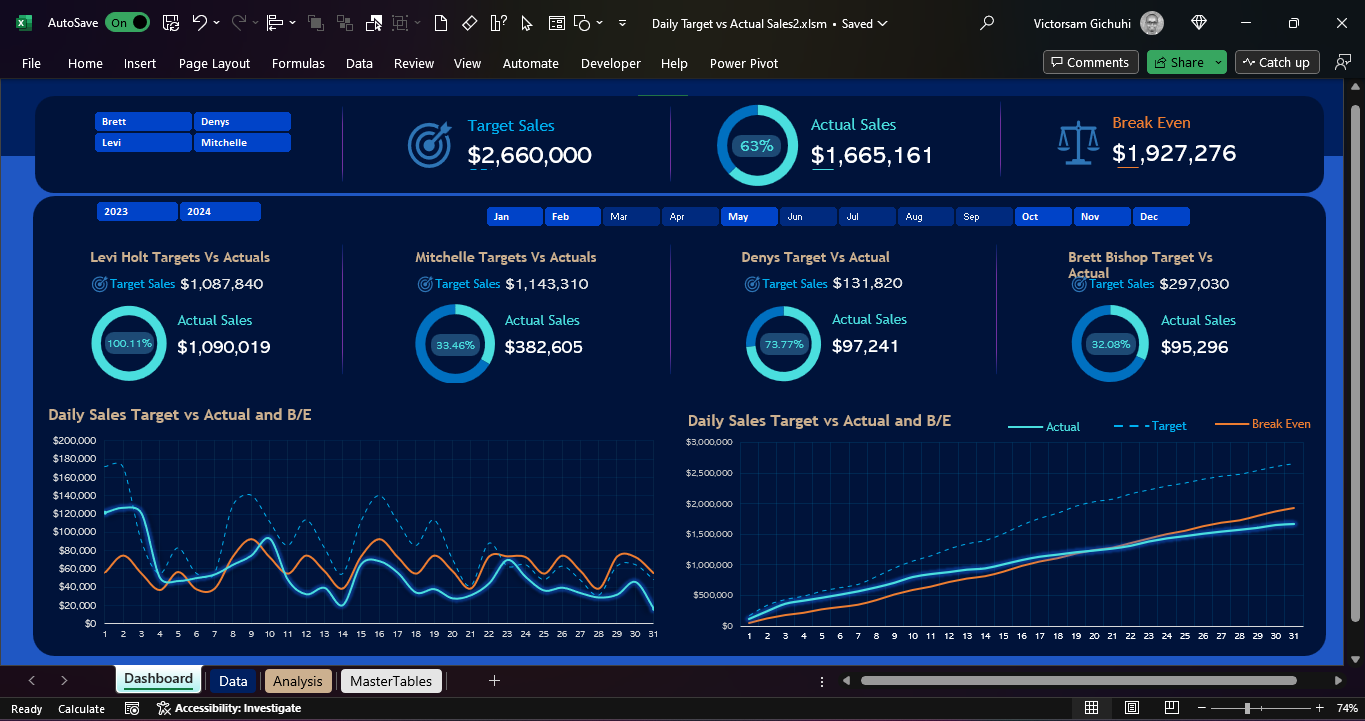Viewport: 1365px width, 721px height.
Task: Open the Power Pivot ribbon tab
Action: [x=743, y=63]
